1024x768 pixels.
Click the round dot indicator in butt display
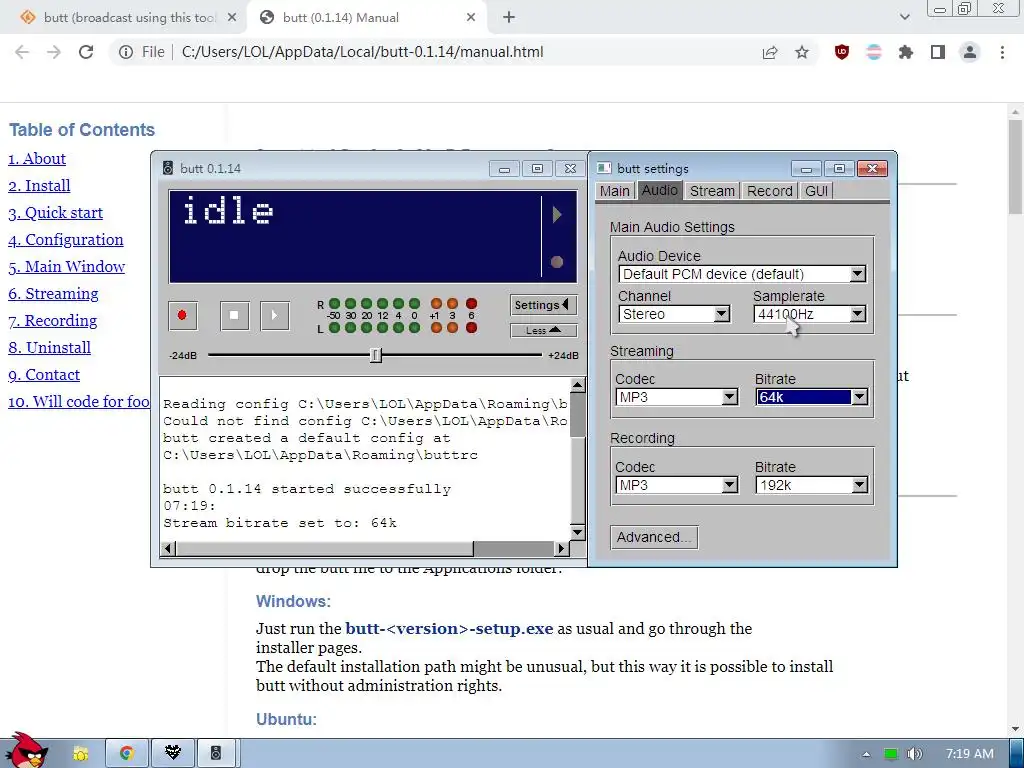(x=557, y=262)
